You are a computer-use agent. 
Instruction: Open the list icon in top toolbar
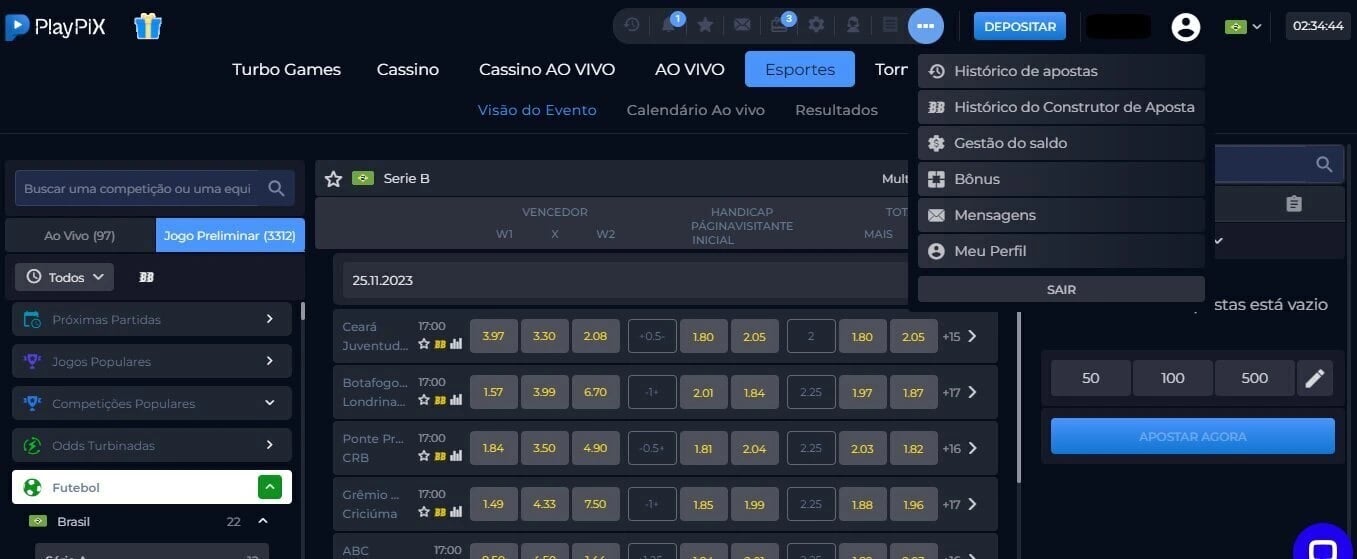[x=890, y=26]
